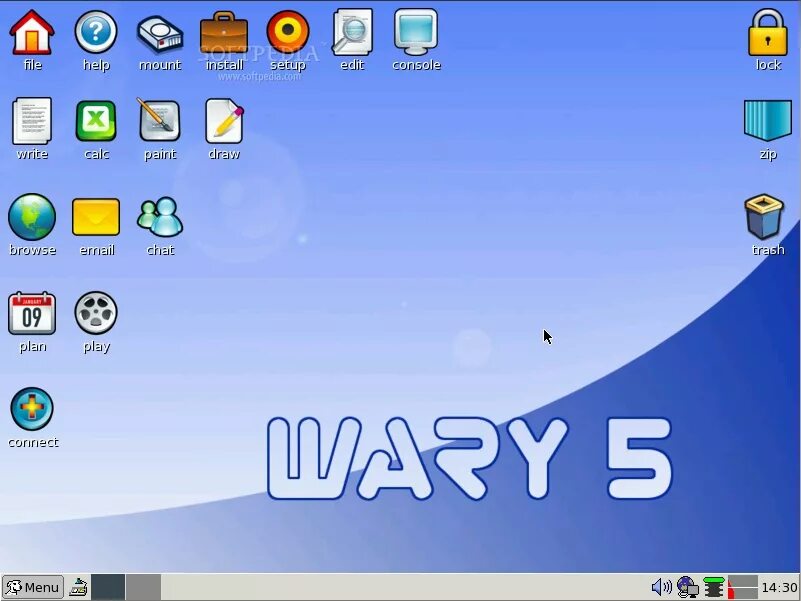Launch the draw pencil icon
This screenshot has width=801, height=601.
pyautogui.click(x=224, y=121)
